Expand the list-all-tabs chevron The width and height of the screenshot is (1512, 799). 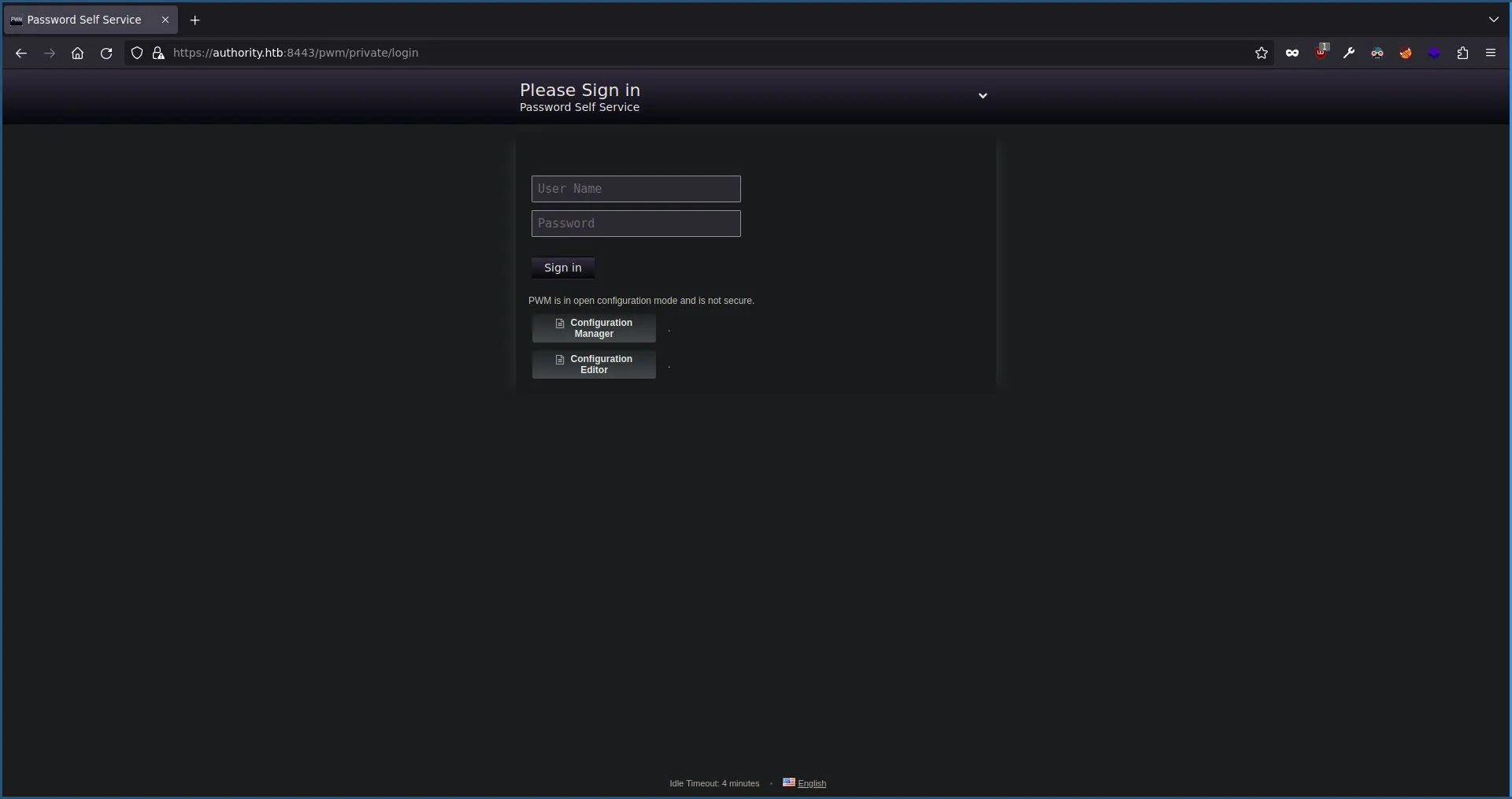pos(1494,20)
